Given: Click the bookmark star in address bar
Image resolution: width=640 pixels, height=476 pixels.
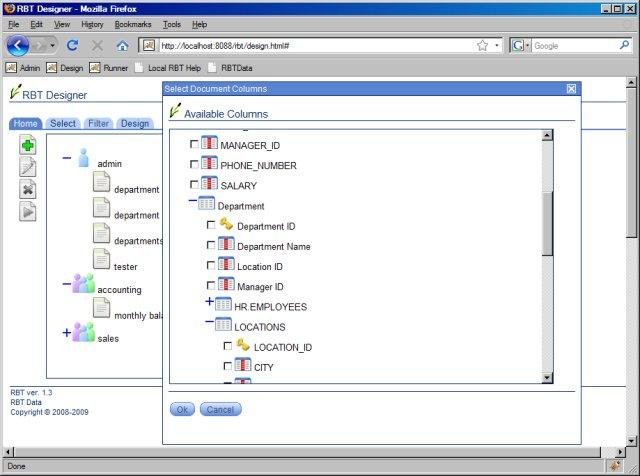Looking at the screenshot, I should [x=482, y=45].
